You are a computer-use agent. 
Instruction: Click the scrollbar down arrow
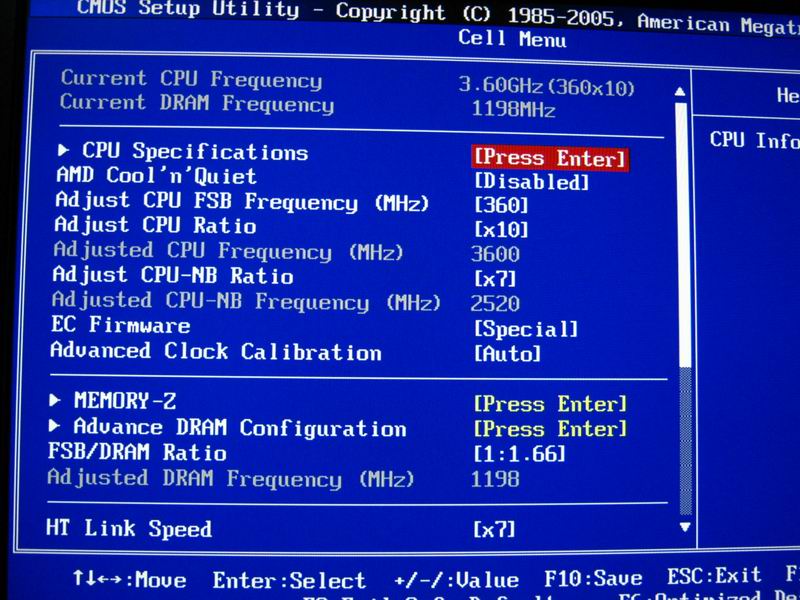pos(685,526)
